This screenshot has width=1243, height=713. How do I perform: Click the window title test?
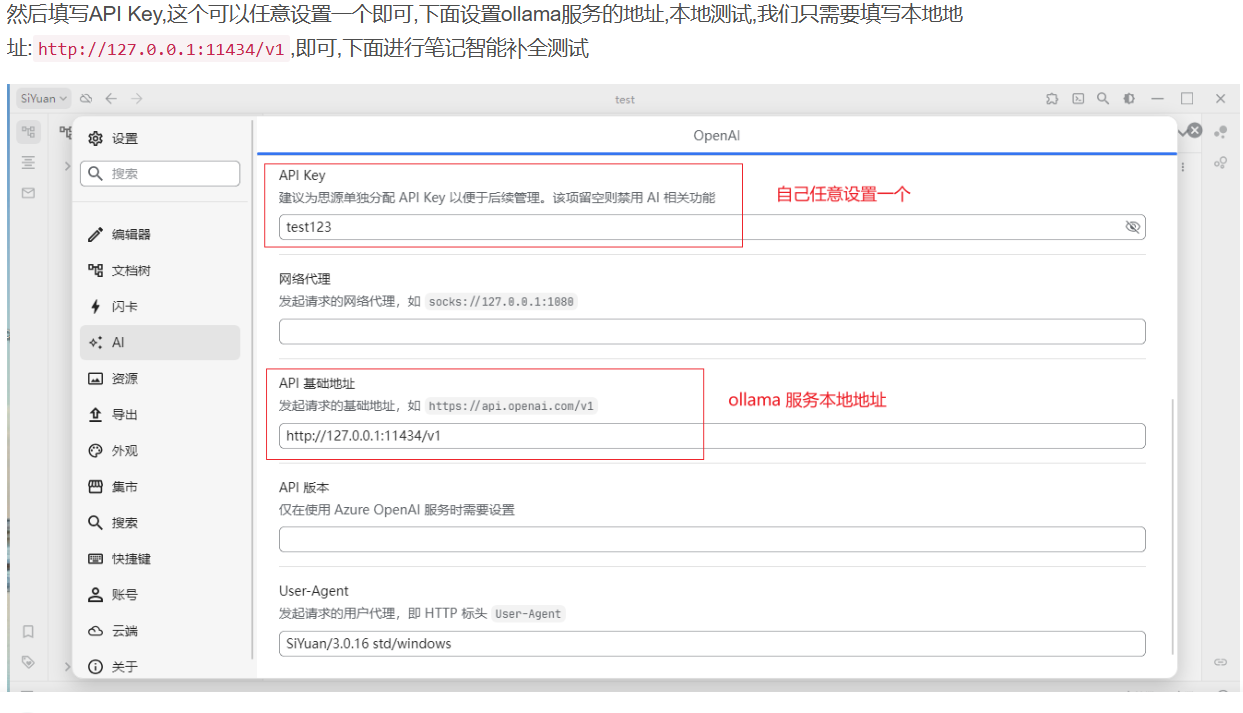coord(625,99)
